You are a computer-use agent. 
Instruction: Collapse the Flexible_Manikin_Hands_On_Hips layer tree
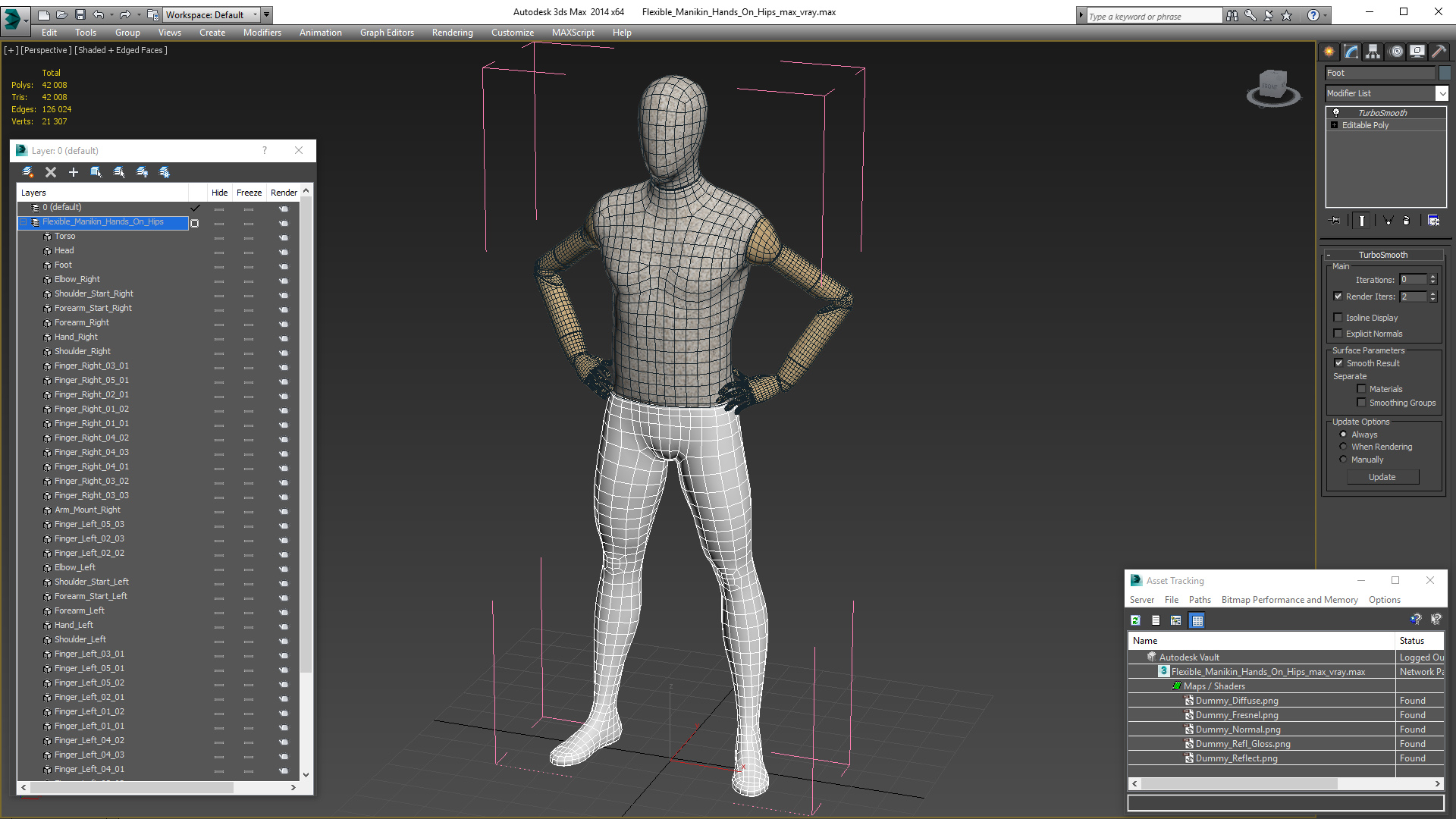pos(24,222)
